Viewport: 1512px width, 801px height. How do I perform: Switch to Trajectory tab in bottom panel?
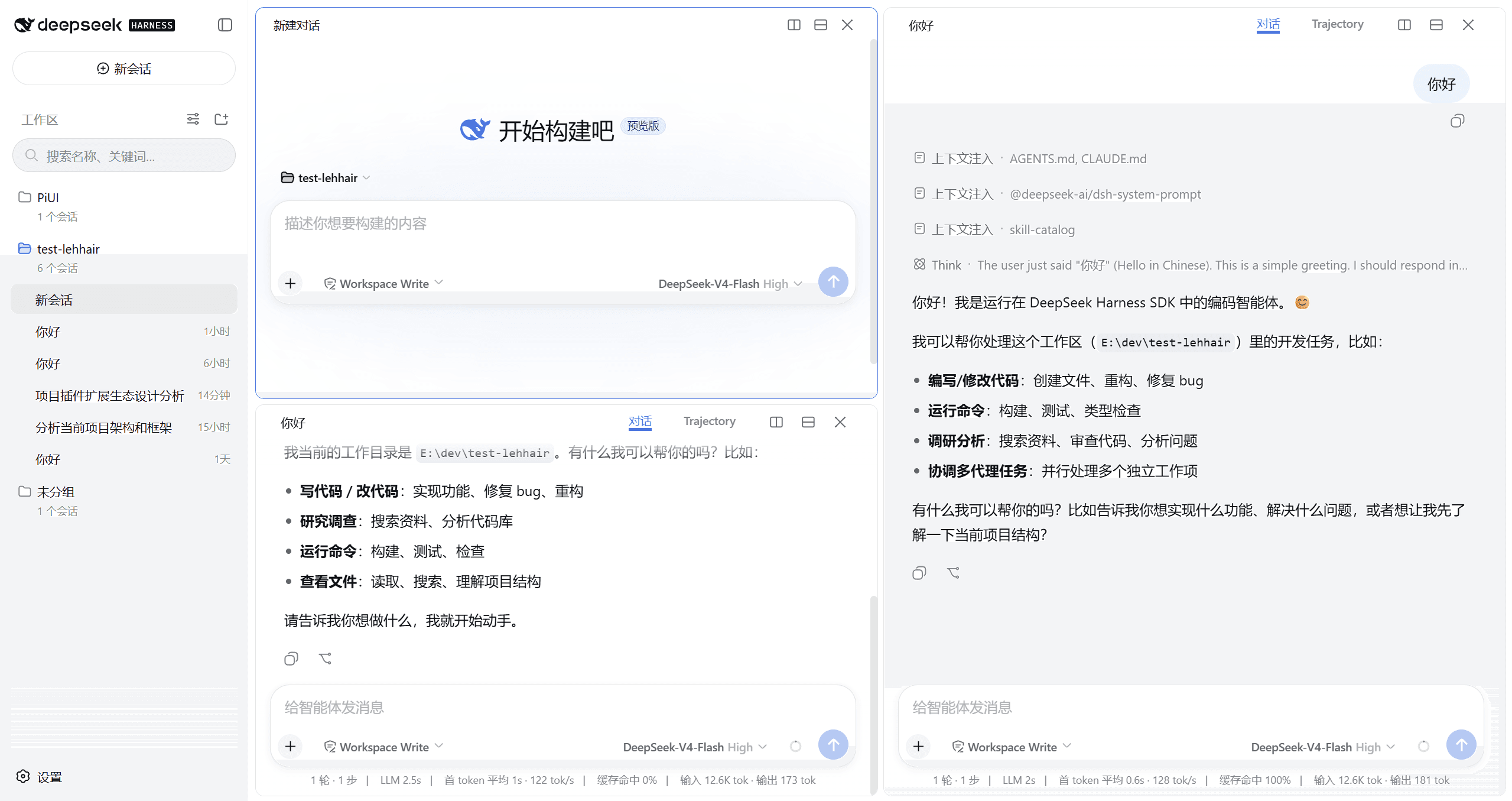coord(710,421)
